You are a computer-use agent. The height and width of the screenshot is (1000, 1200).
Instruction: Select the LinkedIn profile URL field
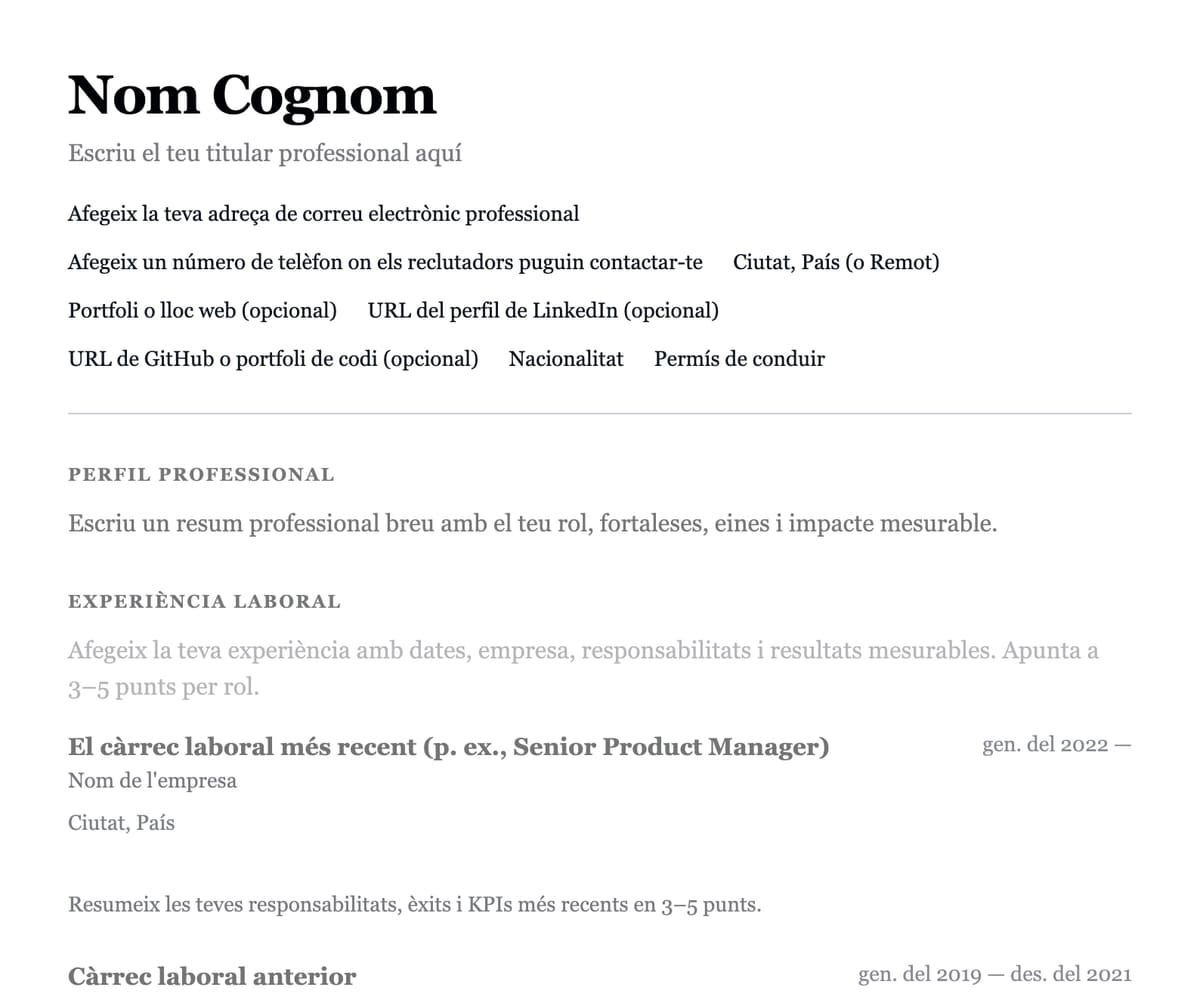point(543,311)
